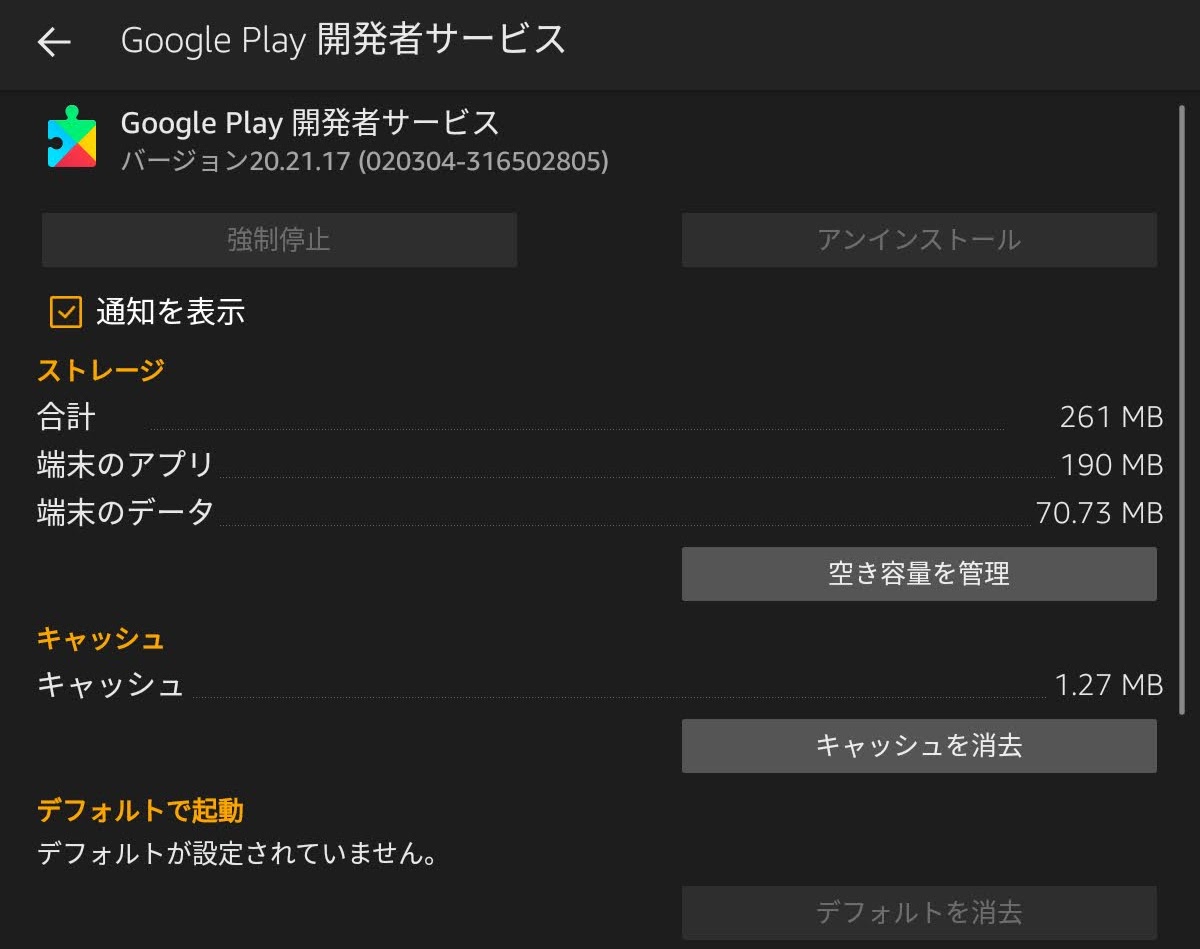
Task: Click the app name beside the puzzle icon
Action: (310, 123)
